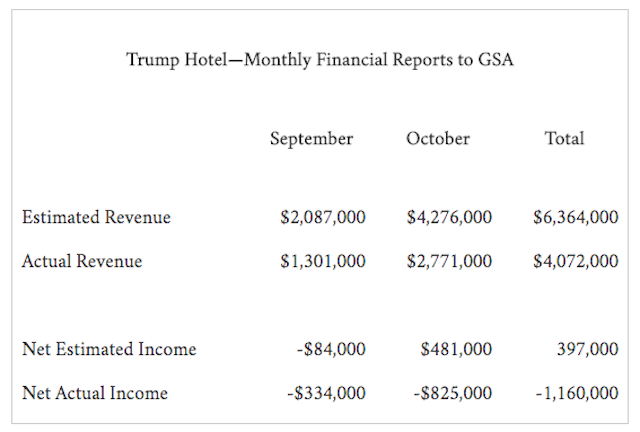The image size is (640, 432).
Task: Select the October column header
Action: click(438, 139)
